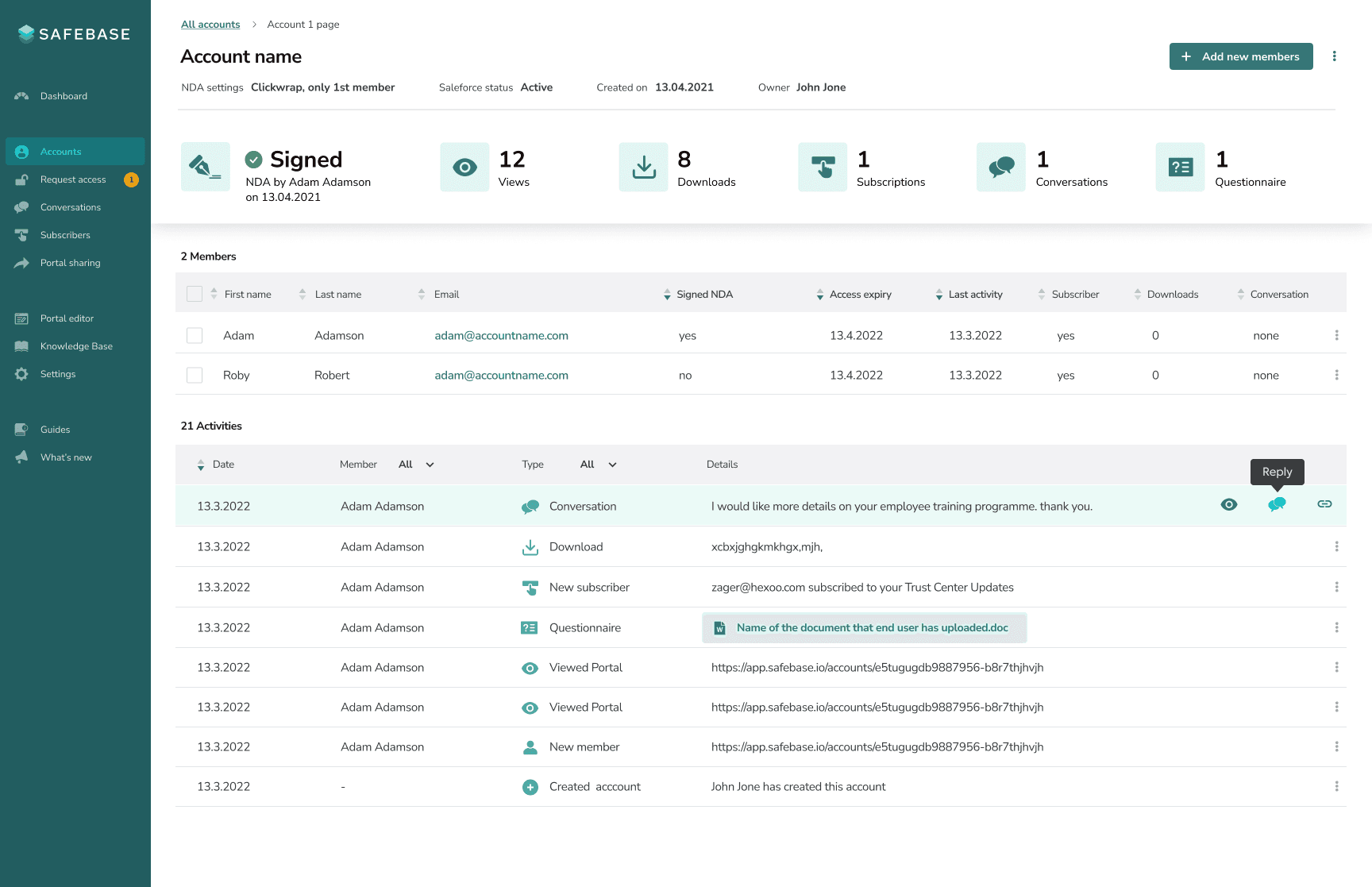Click the New member person icon
The width and height of the screenshot is (1372, 887).
tap(530, 747)
